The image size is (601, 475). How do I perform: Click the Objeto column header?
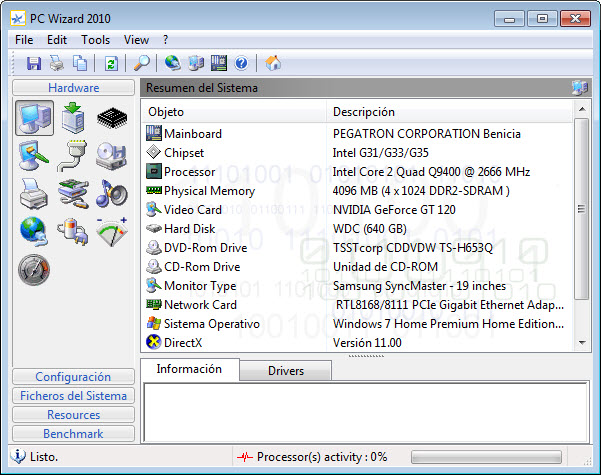(x=234, y=112)
